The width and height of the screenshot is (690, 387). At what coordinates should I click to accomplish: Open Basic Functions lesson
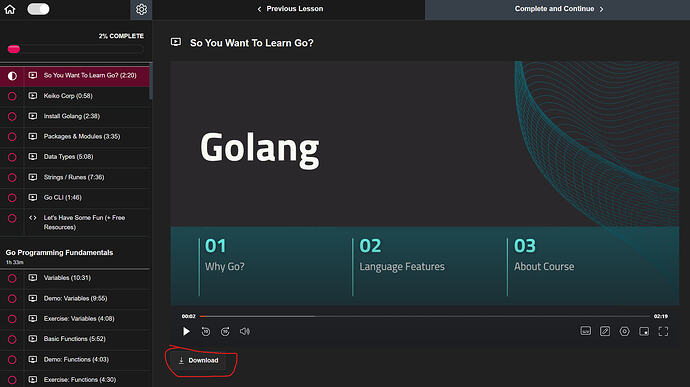[75, 339]
